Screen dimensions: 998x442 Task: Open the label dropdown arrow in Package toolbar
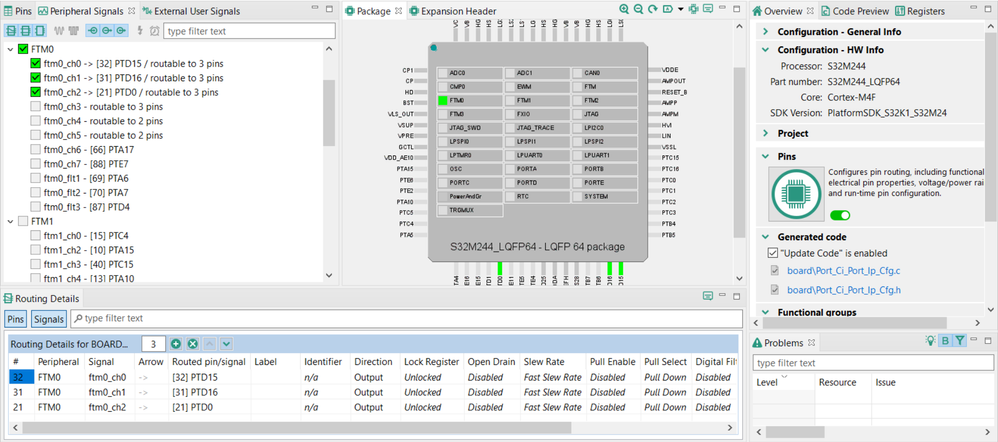(x=680, y=10)
